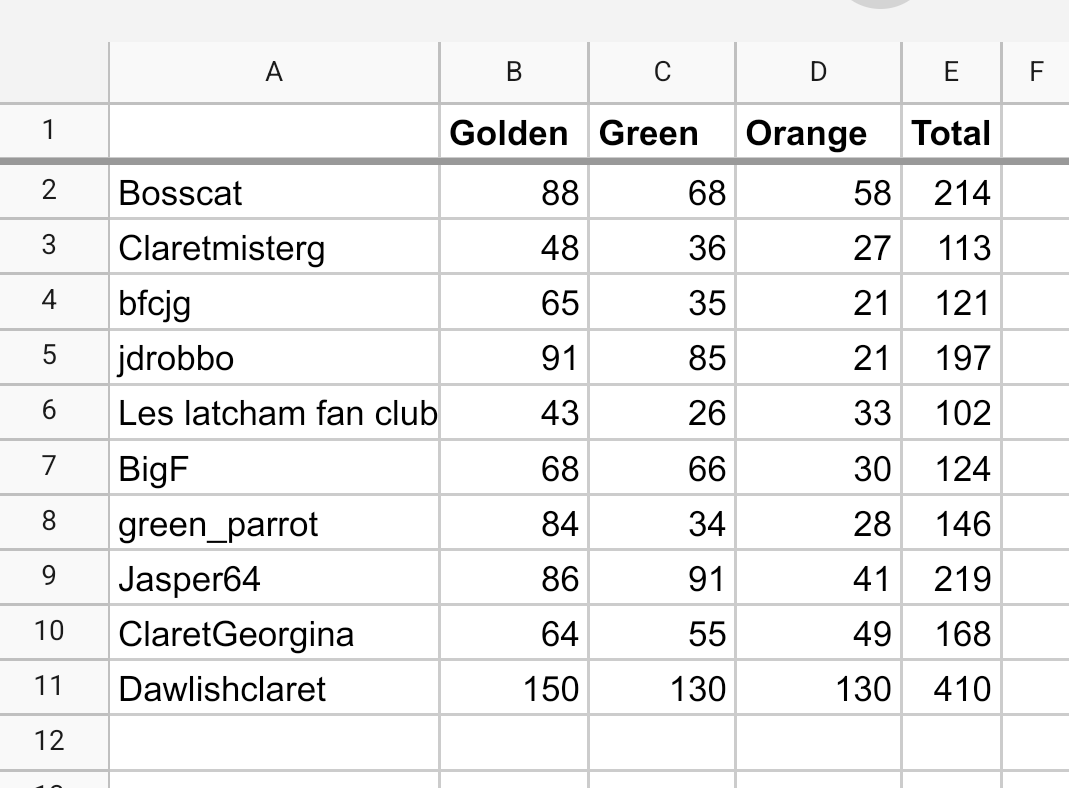Click the Orange header cell
Viewport: 1069px width, 788px height.
pyautogui.click(x=818, y=133)
